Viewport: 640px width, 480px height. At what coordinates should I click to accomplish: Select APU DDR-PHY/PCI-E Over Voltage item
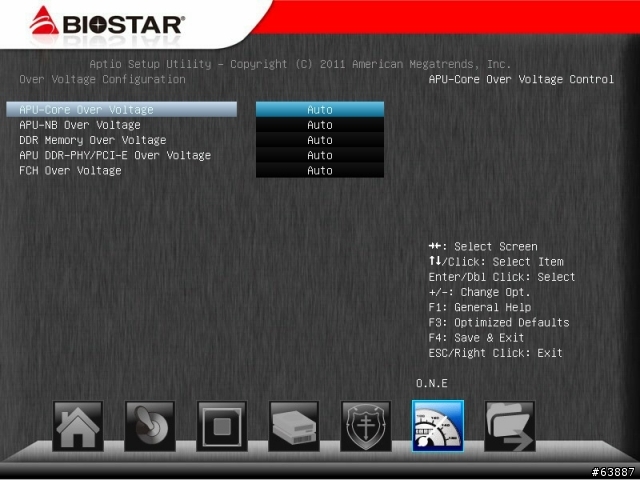pos(115,155)
